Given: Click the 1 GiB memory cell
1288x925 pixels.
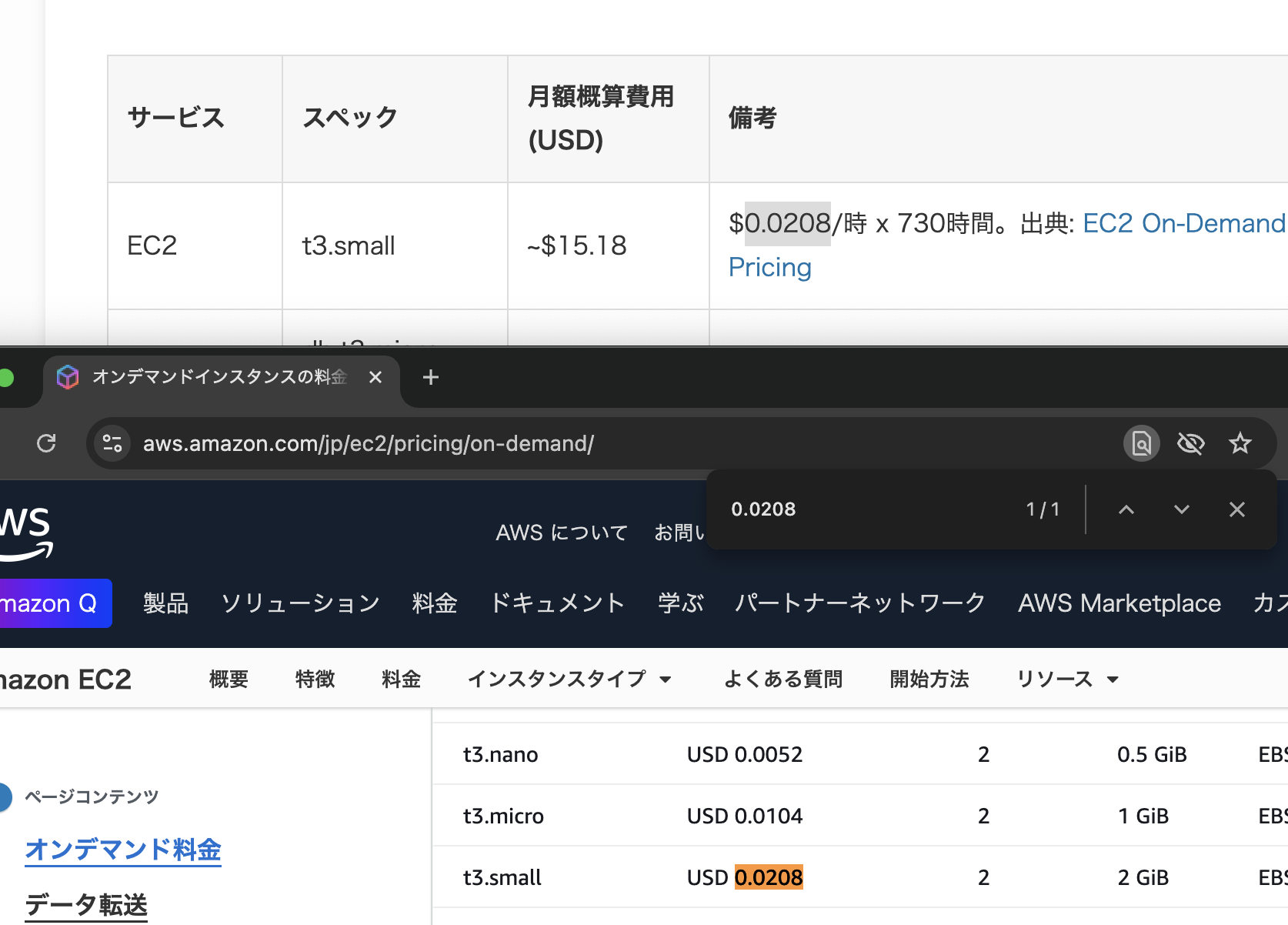Looking at the screenshot, I should point(1143,816).
